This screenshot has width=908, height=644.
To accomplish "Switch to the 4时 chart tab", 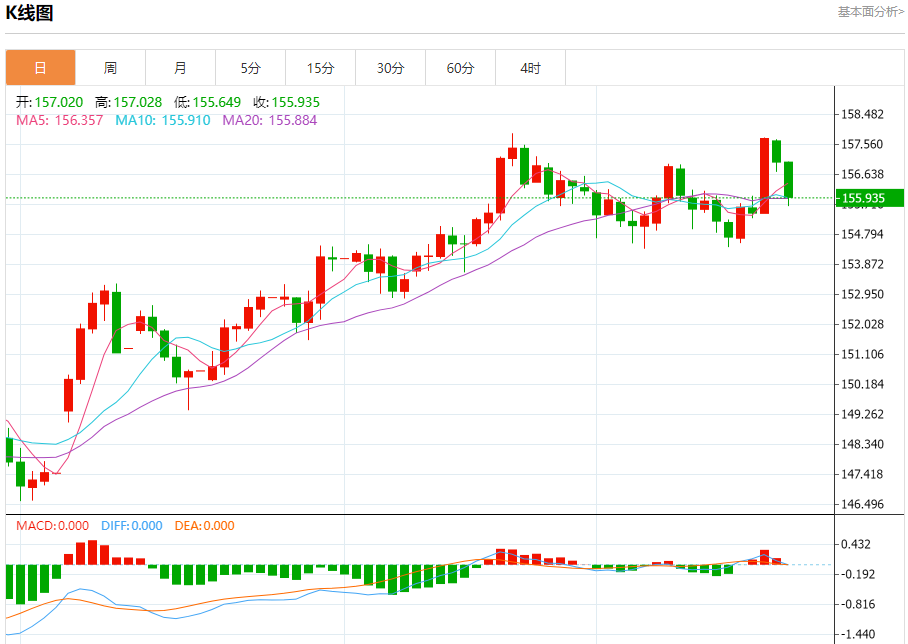I will [530, 68].
